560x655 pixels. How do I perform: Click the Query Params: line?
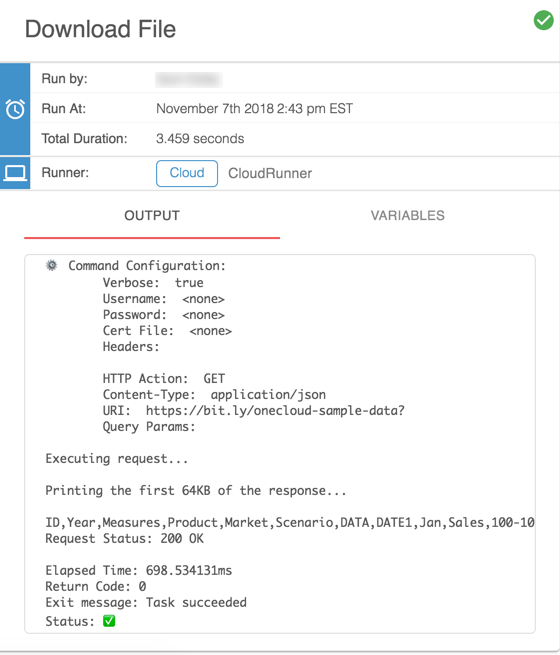[x=149, y=427]
